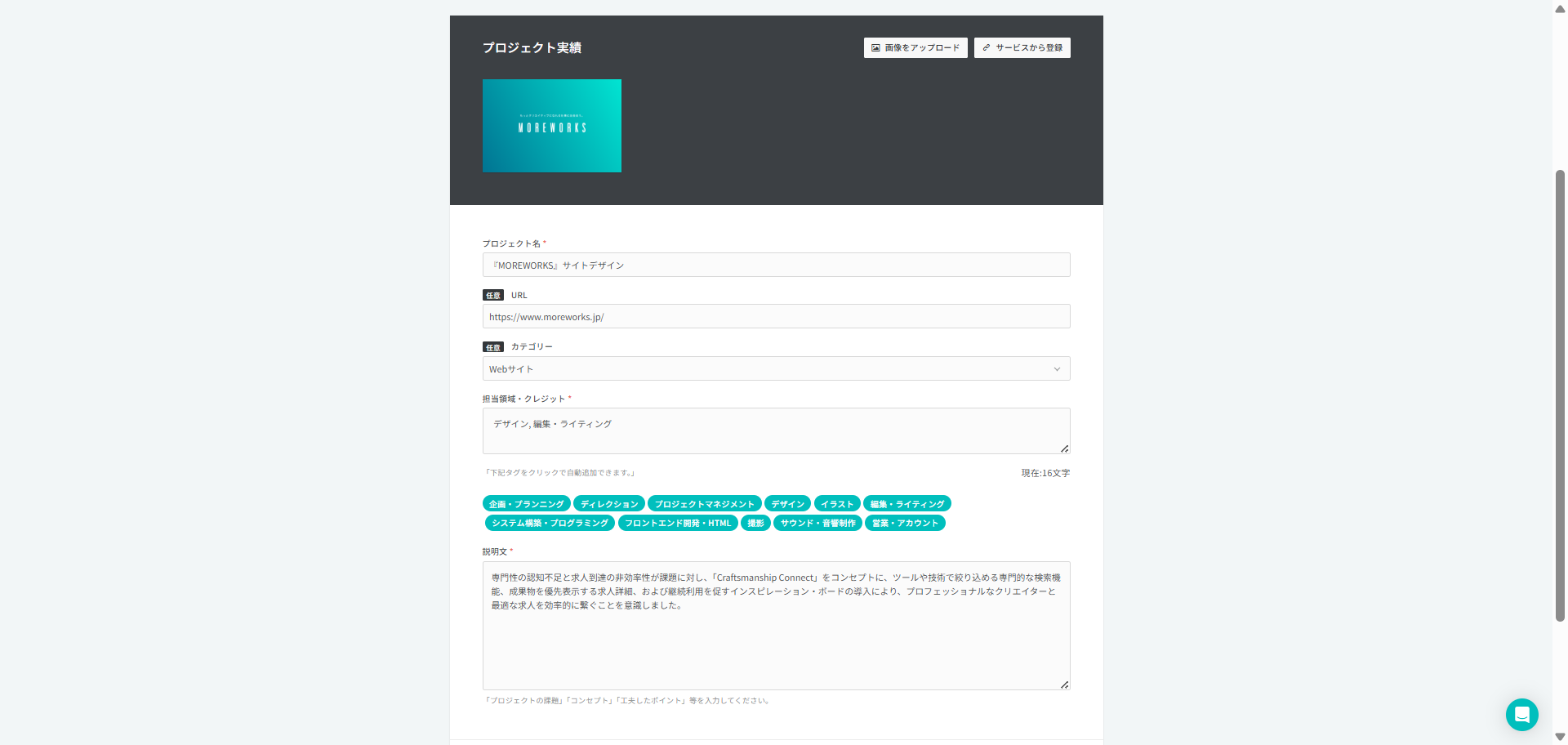Add the デザイン tag
The image size is (1568, 745).
(x=788, y=504)
